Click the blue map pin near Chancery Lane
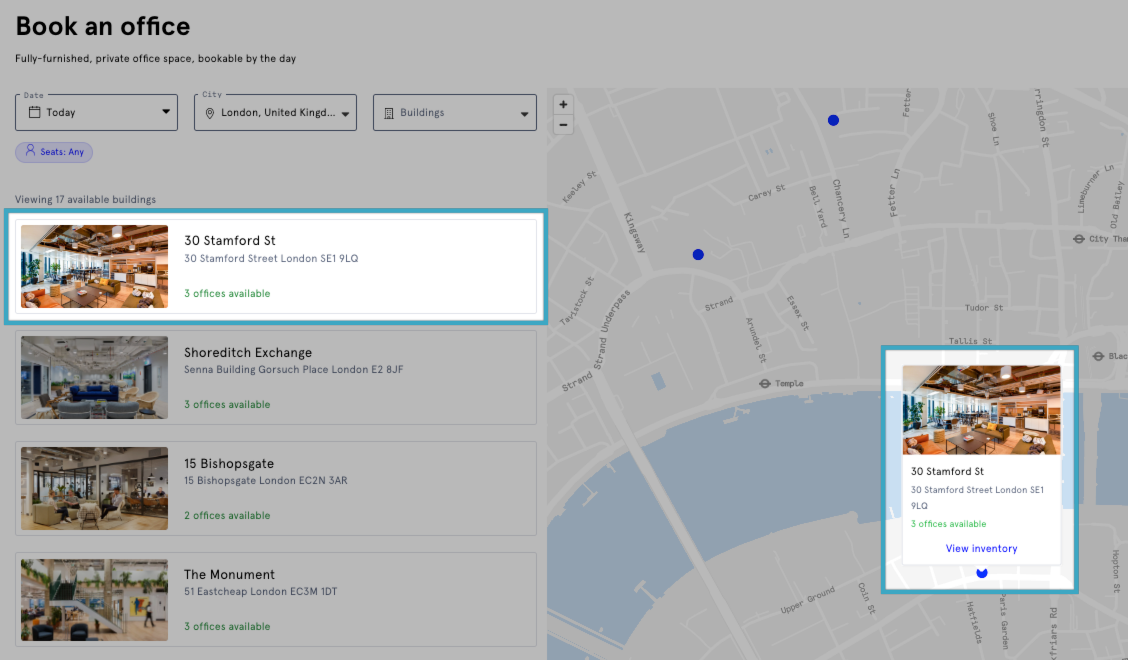The width and height of the screenshot is (1128, 660). coord(833,119)
